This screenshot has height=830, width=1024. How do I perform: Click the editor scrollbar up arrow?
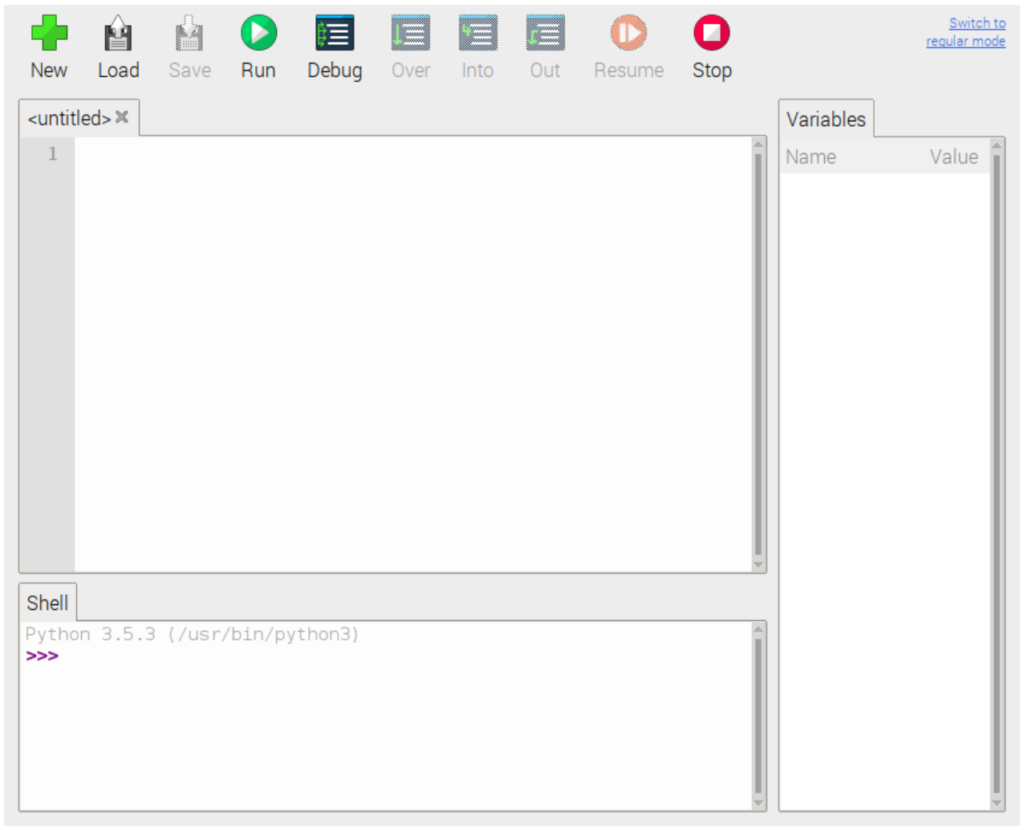pos(758,144)
